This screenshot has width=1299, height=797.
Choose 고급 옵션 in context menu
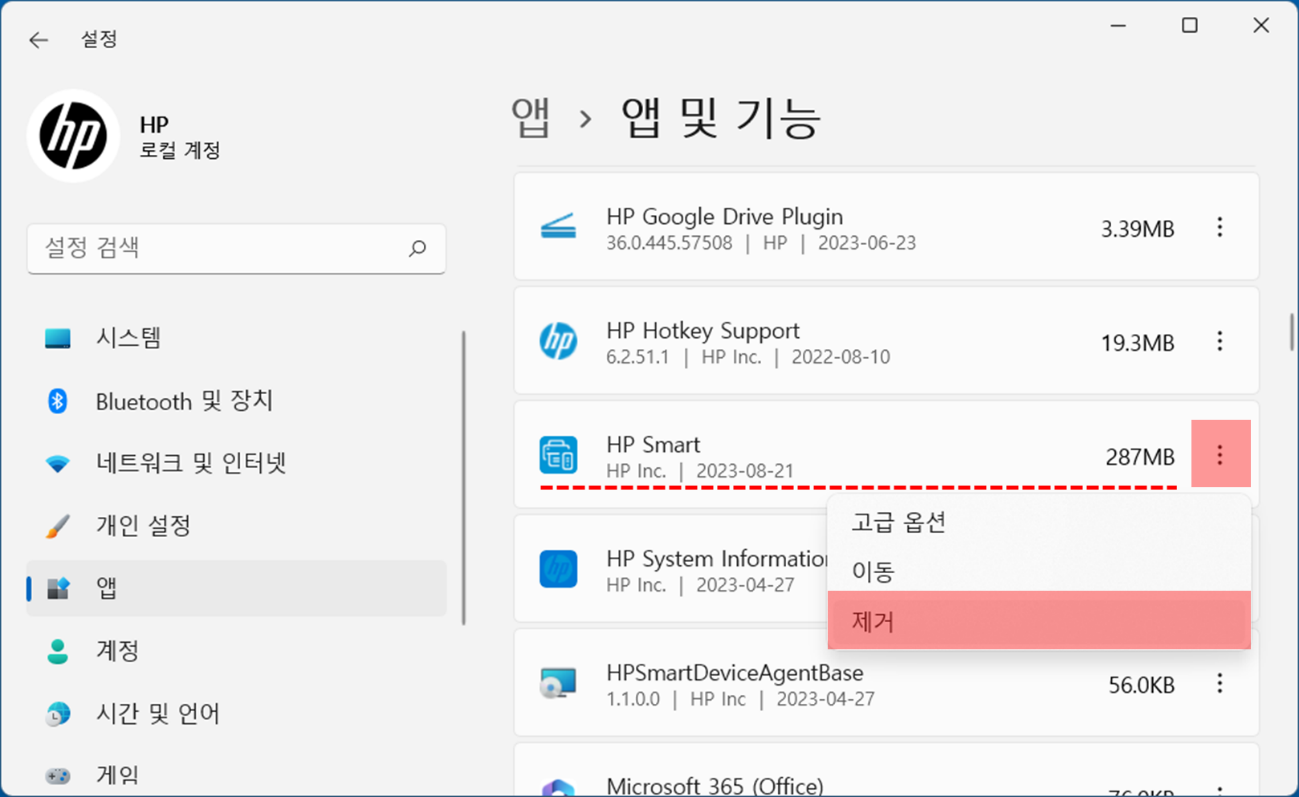click(1039, 523)
